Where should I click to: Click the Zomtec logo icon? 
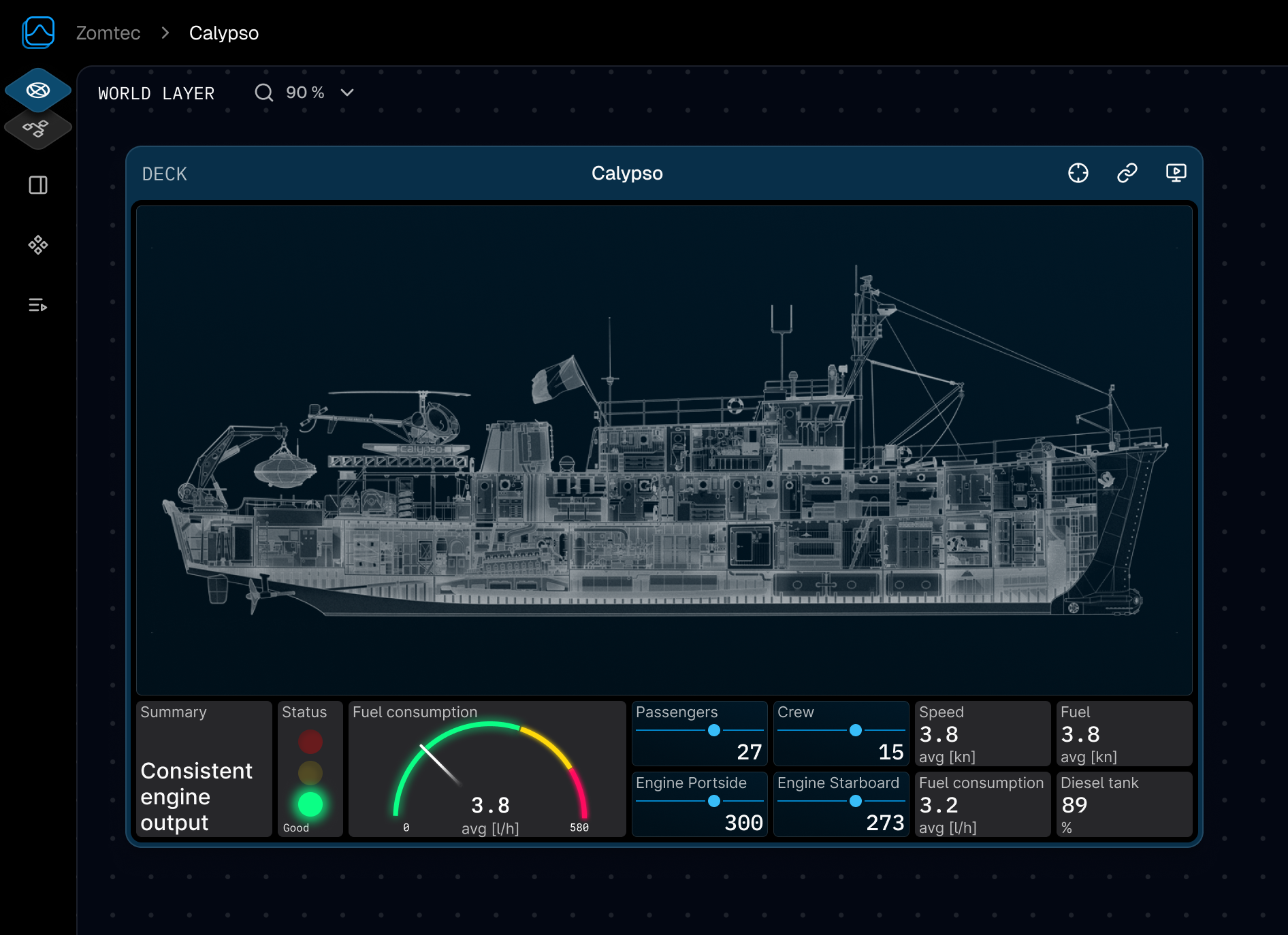pos(38,33)
